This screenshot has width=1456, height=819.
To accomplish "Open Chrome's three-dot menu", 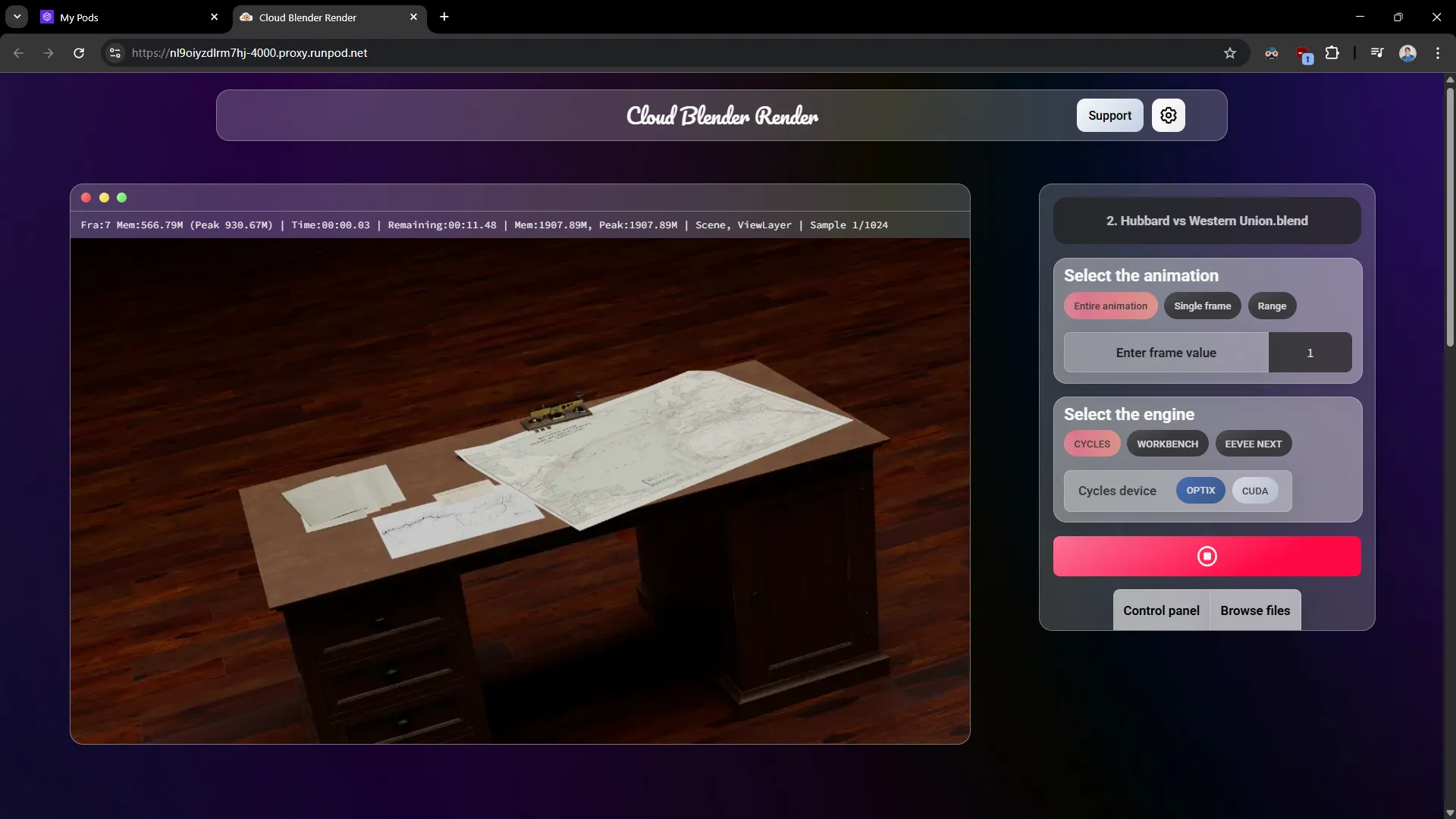I will (1438, 53).
